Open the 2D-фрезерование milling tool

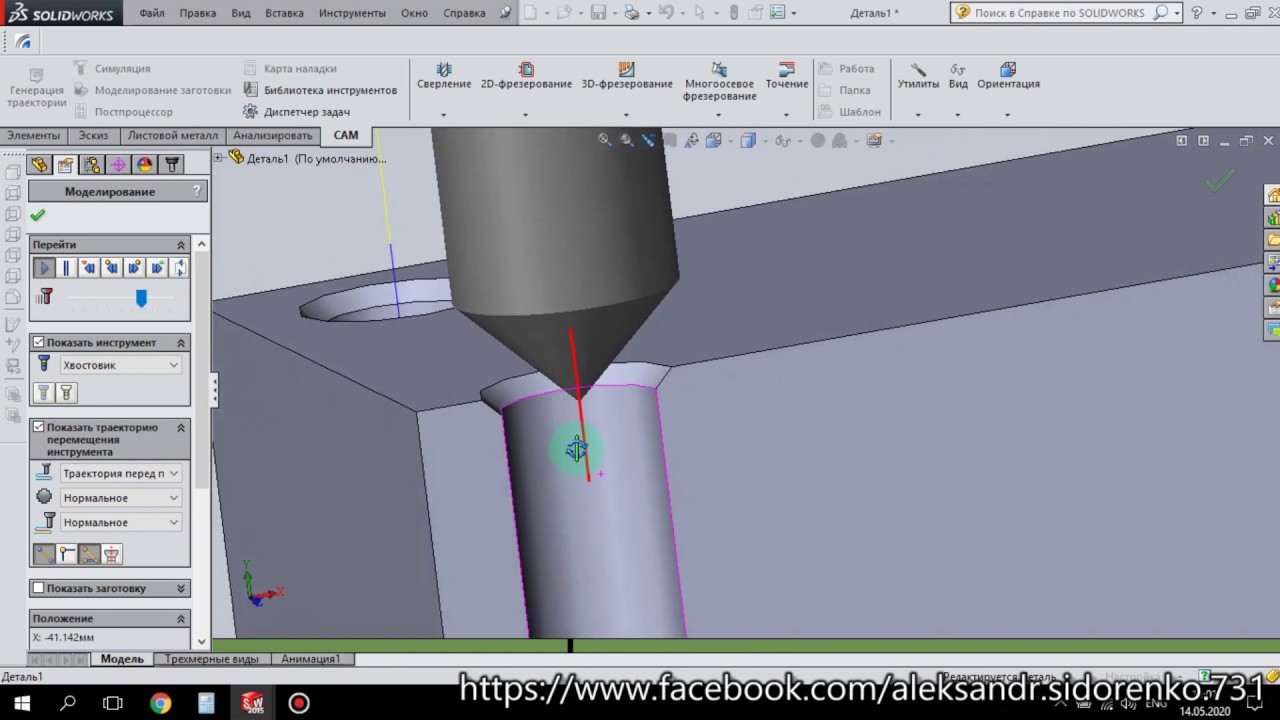click(x=526, y=76)
